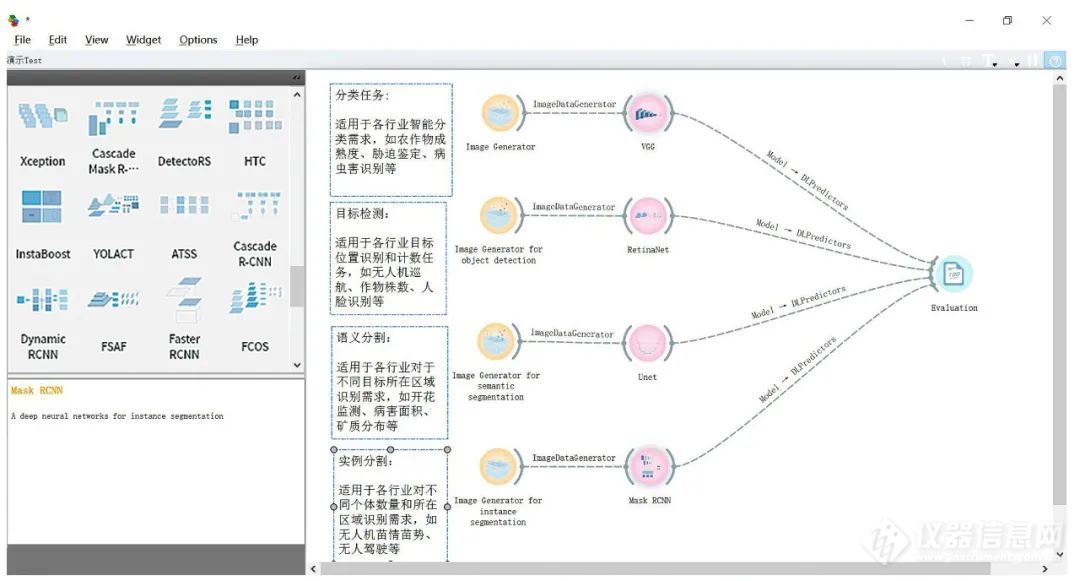
Task: Click widget list scroll-down arrow
Action: (297, 366)
